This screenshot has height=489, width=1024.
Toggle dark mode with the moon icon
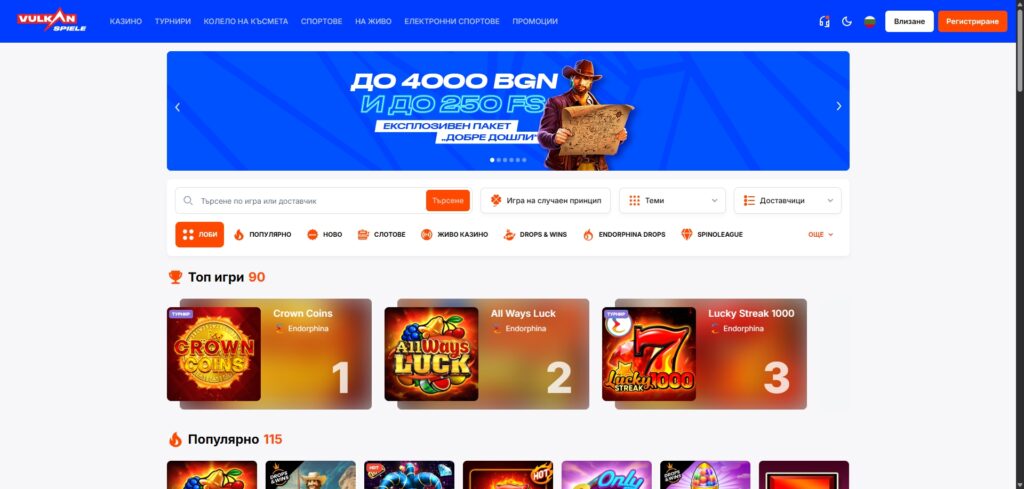pyautogui.click(x=847, y=22)
